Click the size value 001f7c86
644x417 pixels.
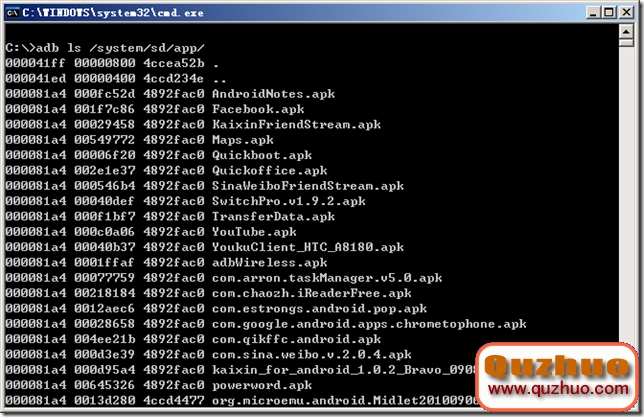click(105, 109)
